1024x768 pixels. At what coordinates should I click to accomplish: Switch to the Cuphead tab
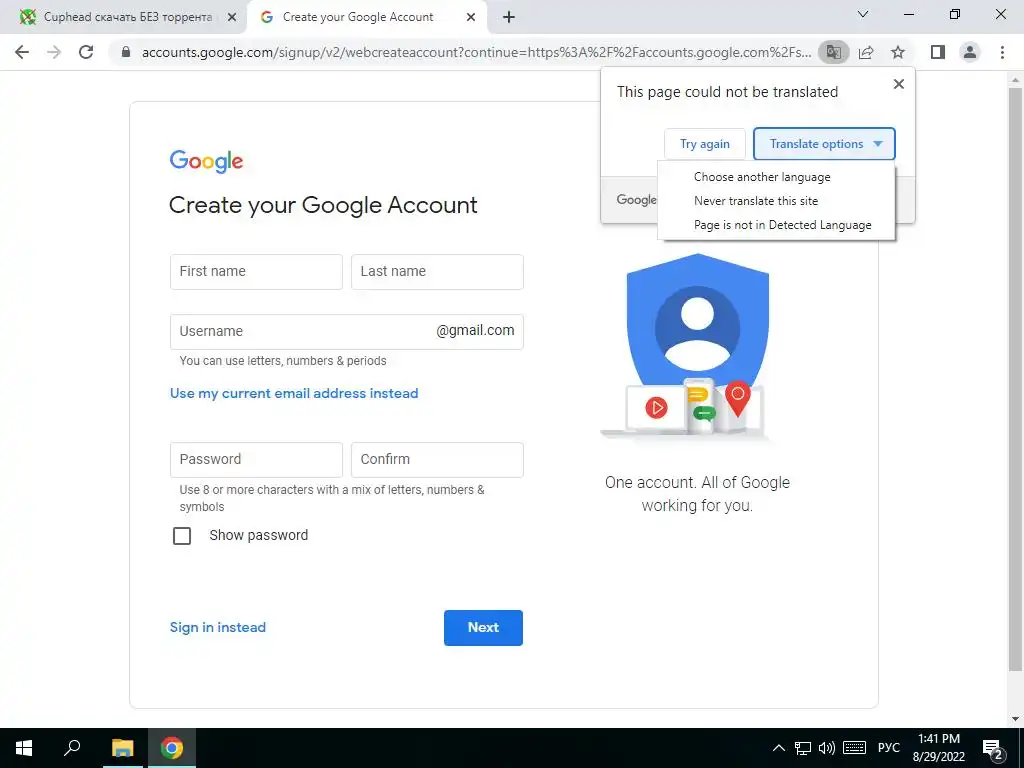click(x=124, y=18)
